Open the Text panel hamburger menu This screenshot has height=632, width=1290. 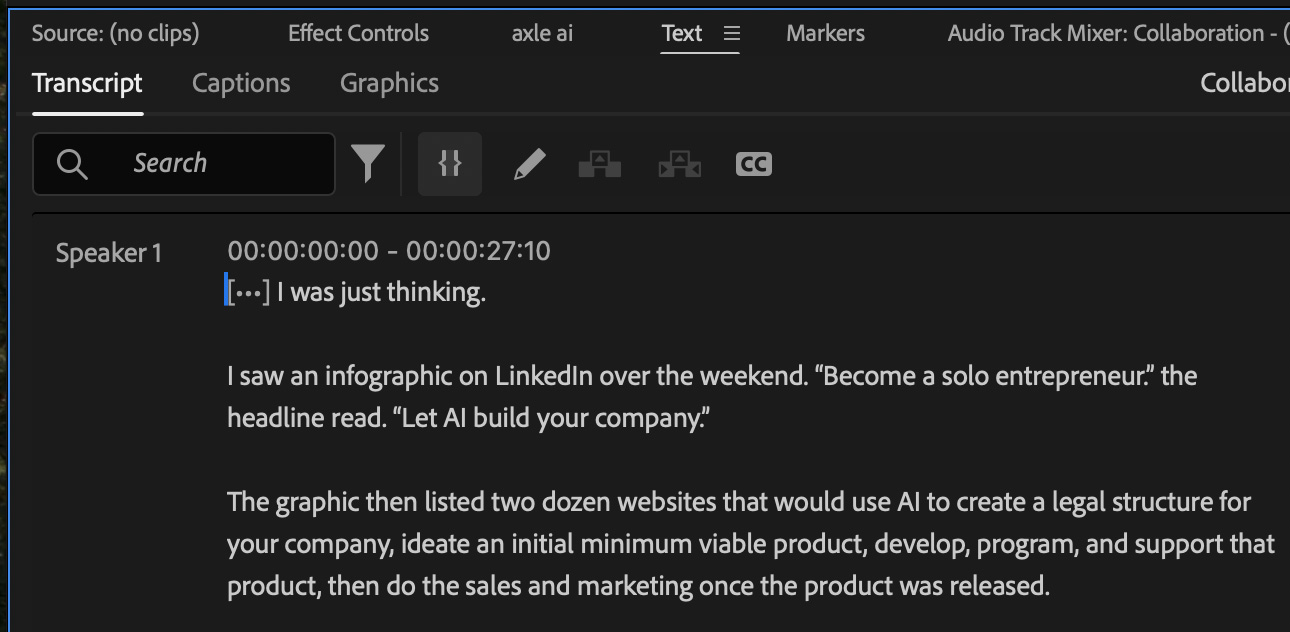click(732, 34)
